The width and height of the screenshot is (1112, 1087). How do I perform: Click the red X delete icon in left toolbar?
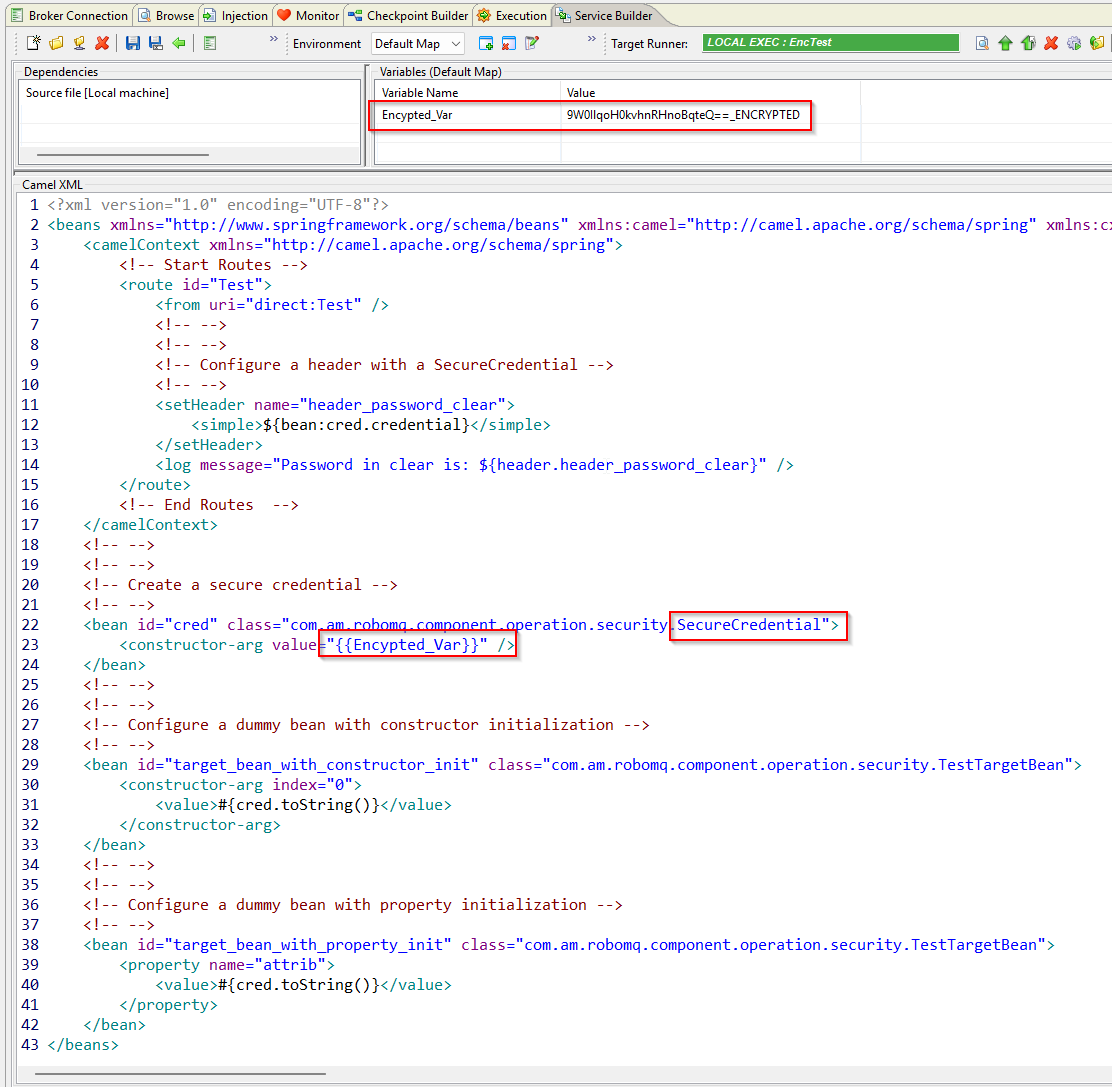[102, 43]
